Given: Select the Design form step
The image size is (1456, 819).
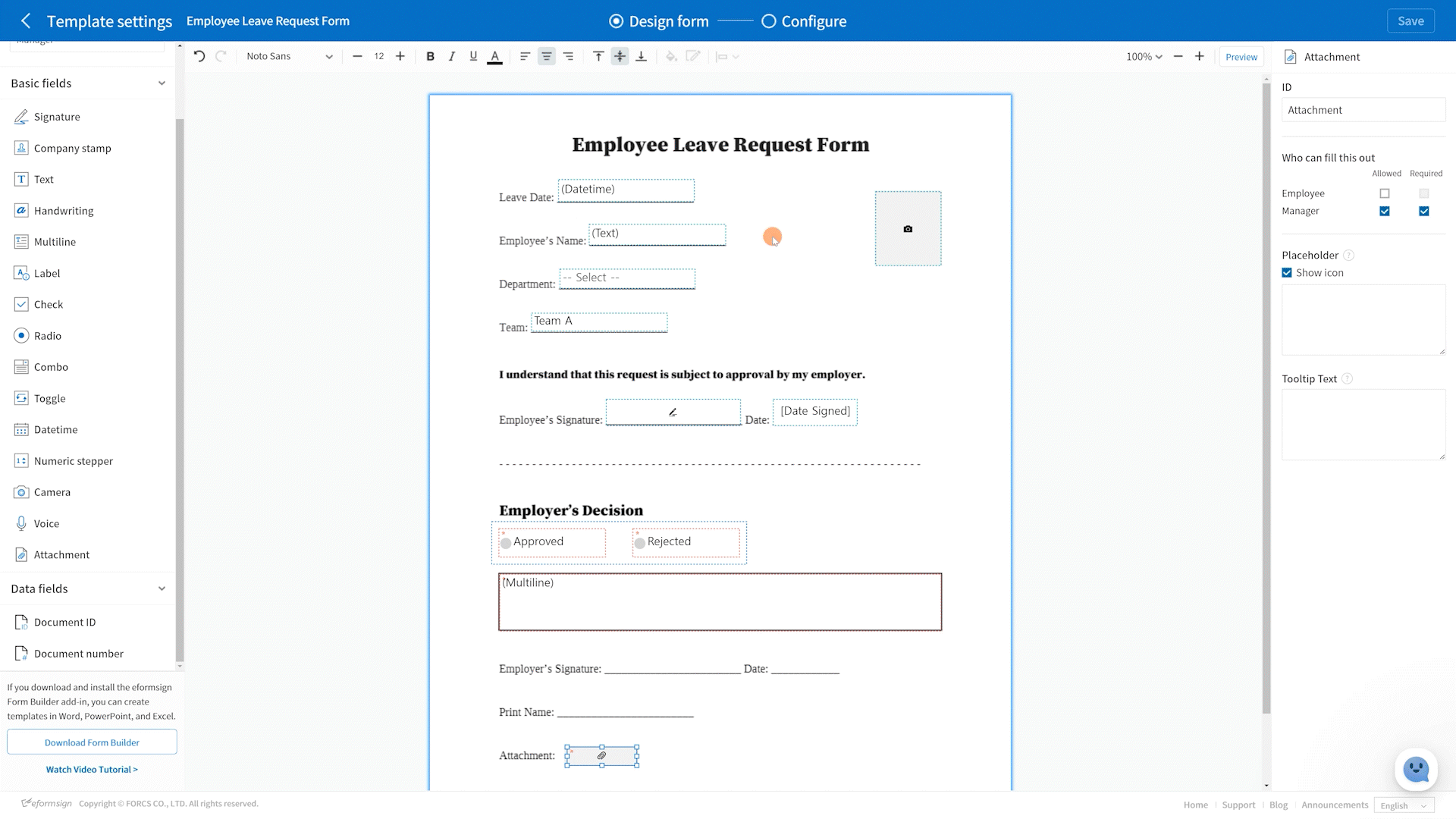Looking at the screenshot, I should [659, 21].
